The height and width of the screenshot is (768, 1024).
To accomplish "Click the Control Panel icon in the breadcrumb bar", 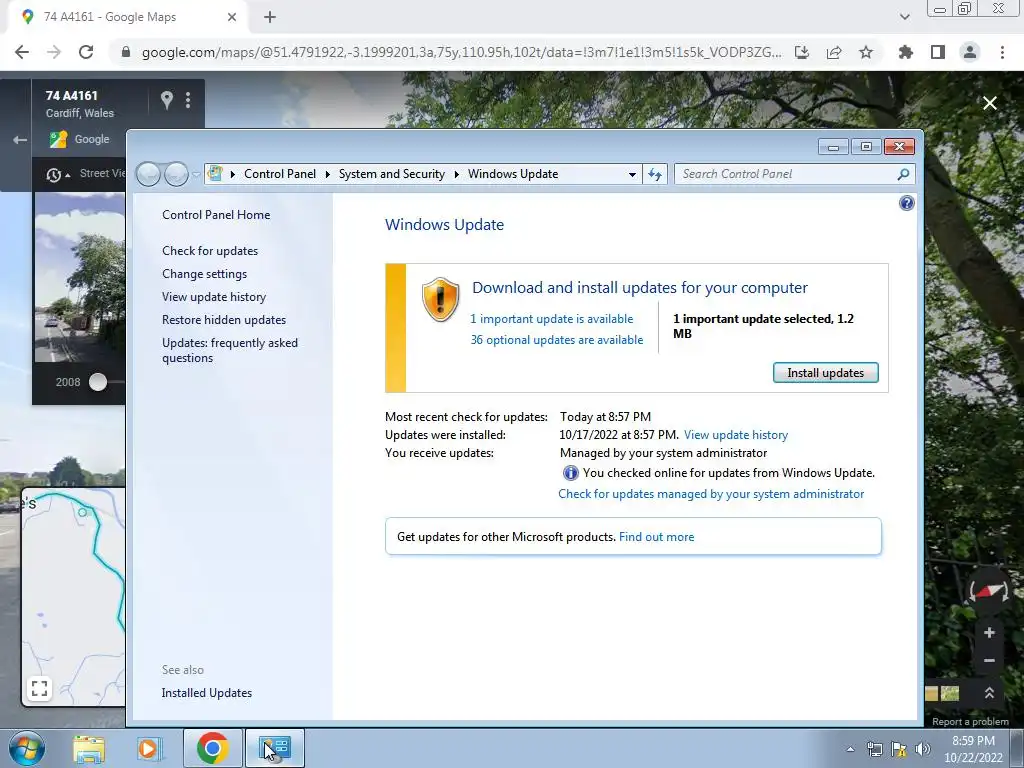I will [215, 174].
